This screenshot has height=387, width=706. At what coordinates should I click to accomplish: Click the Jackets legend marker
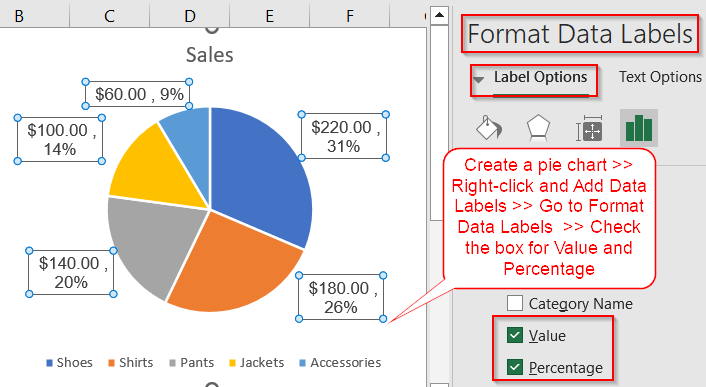[233, 363]
